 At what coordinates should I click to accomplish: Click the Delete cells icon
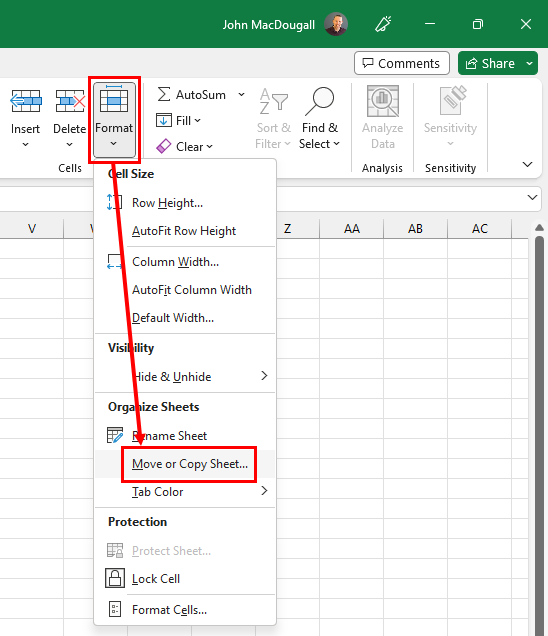pos(70,101)
